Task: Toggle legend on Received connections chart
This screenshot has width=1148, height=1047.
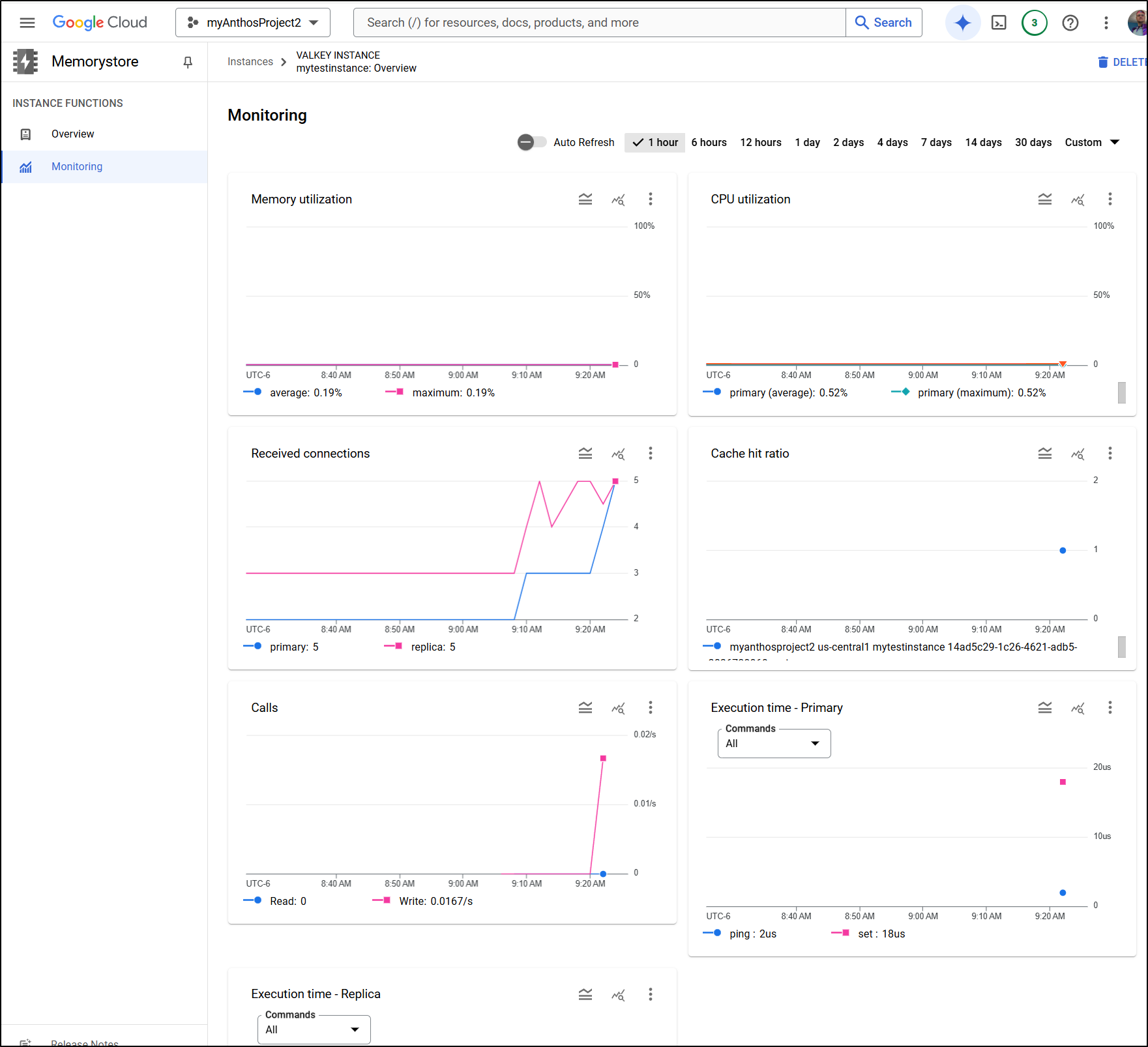Action: click(585, 454)
